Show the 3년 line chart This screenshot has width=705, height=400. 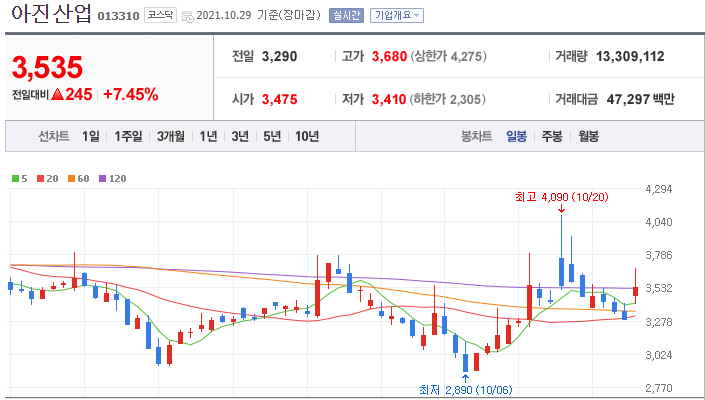point(240,136)
